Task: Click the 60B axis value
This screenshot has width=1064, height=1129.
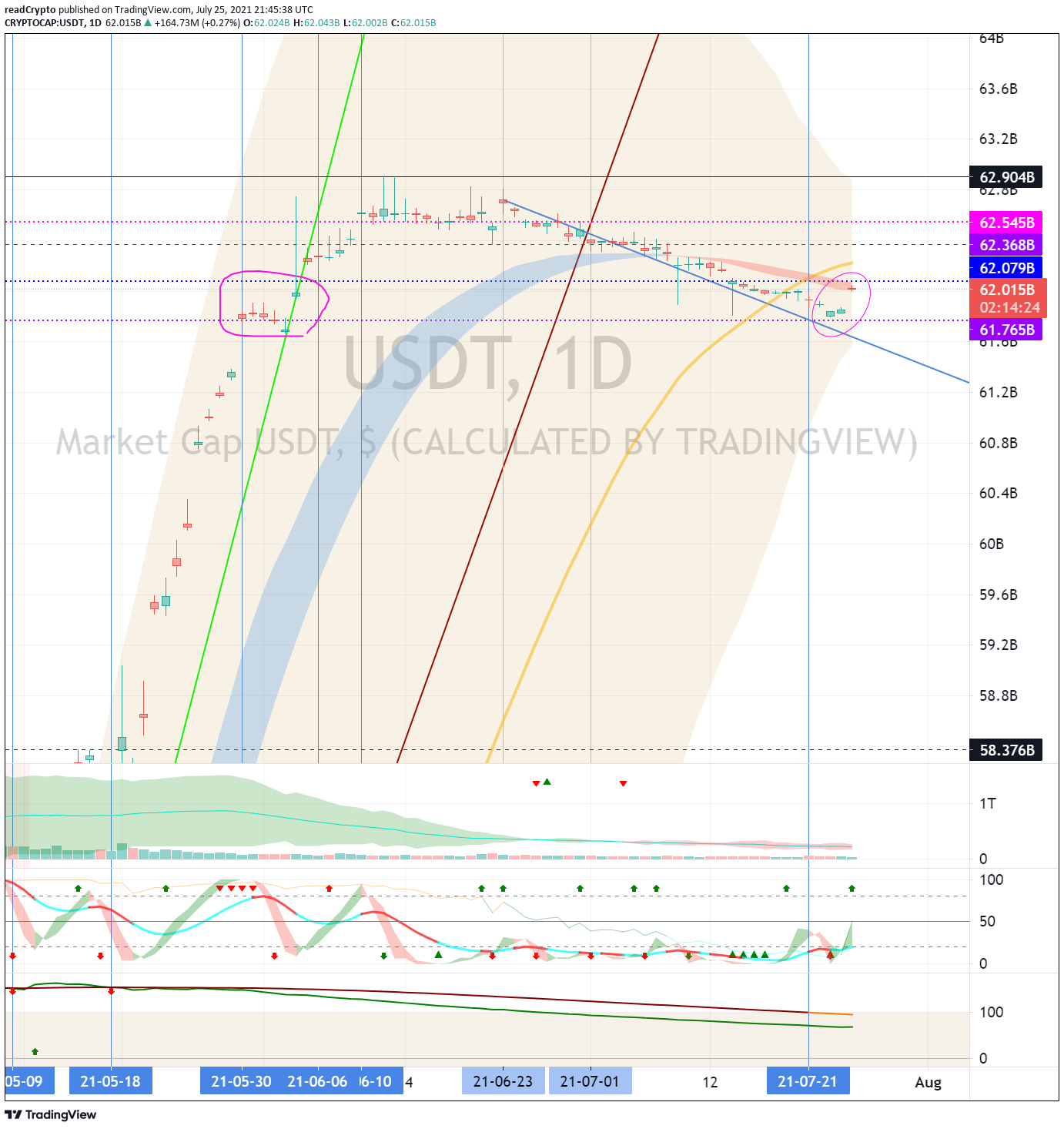Action: (x=991, y=544)
